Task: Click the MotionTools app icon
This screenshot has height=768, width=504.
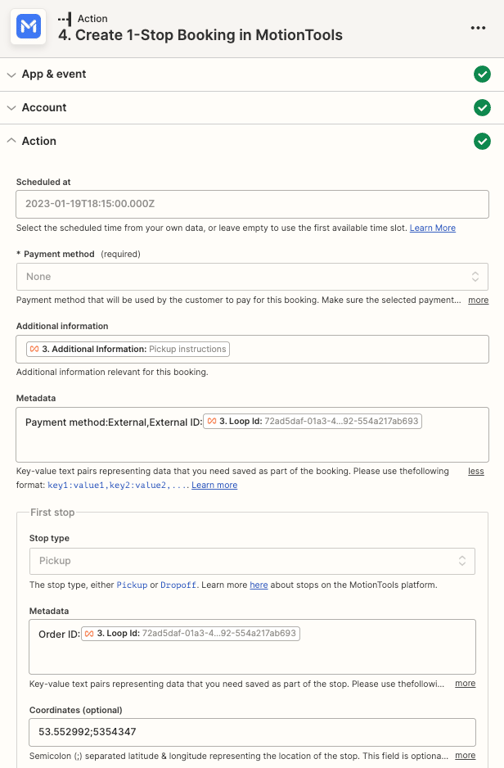Action: (x=28, y=26)
